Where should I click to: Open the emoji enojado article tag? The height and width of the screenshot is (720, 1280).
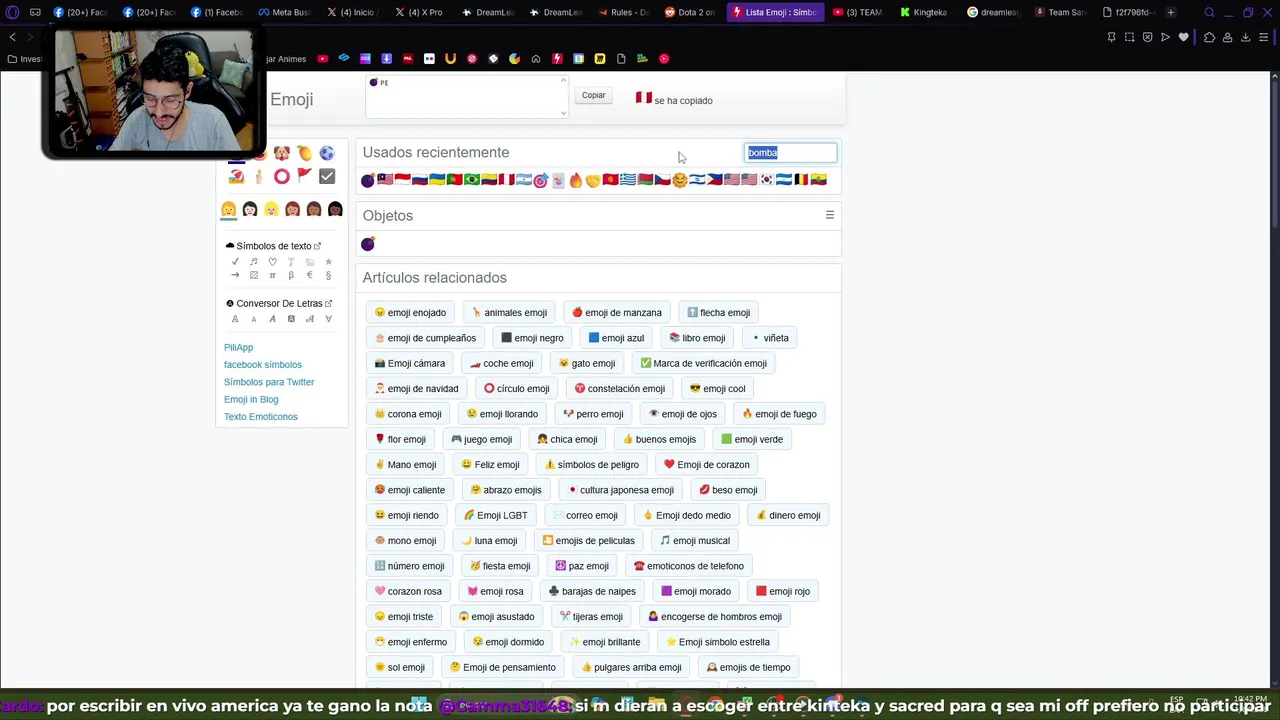[410, 313]
